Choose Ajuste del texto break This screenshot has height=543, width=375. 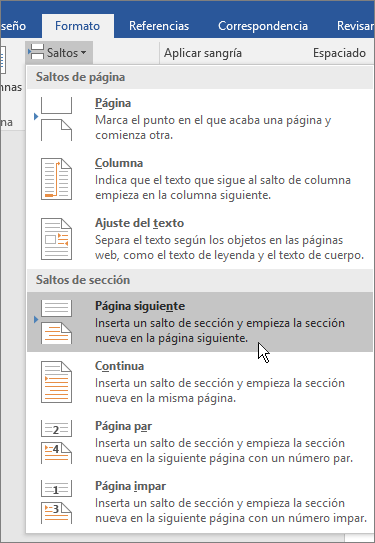coord(200,239)
